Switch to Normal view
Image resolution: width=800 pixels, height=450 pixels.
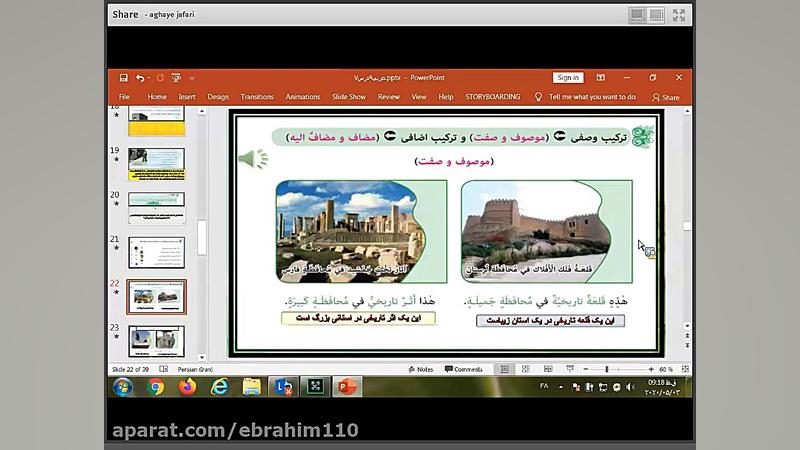pyautogui.click(x=504, y=369)
